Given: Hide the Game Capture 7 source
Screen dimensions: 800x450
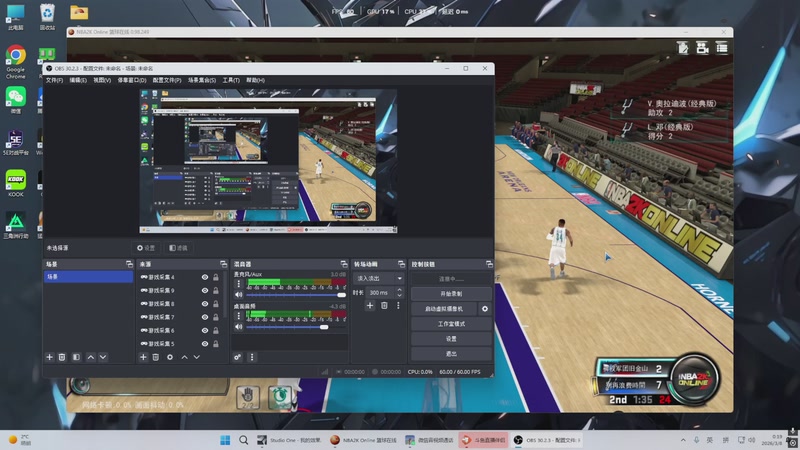Looking at the screenshot, I should coord(205,317).
